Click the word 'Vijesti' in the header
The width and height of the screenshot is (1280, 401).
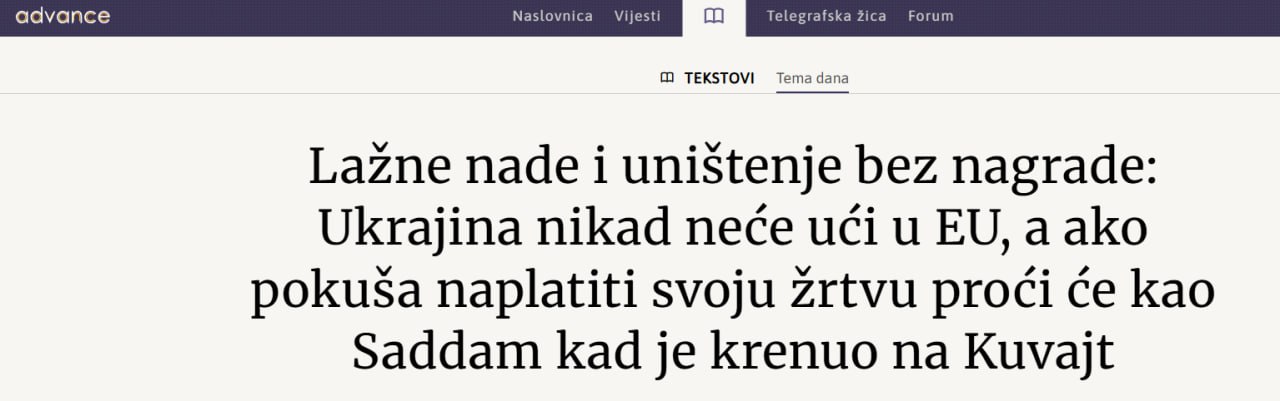click(637, 16)
